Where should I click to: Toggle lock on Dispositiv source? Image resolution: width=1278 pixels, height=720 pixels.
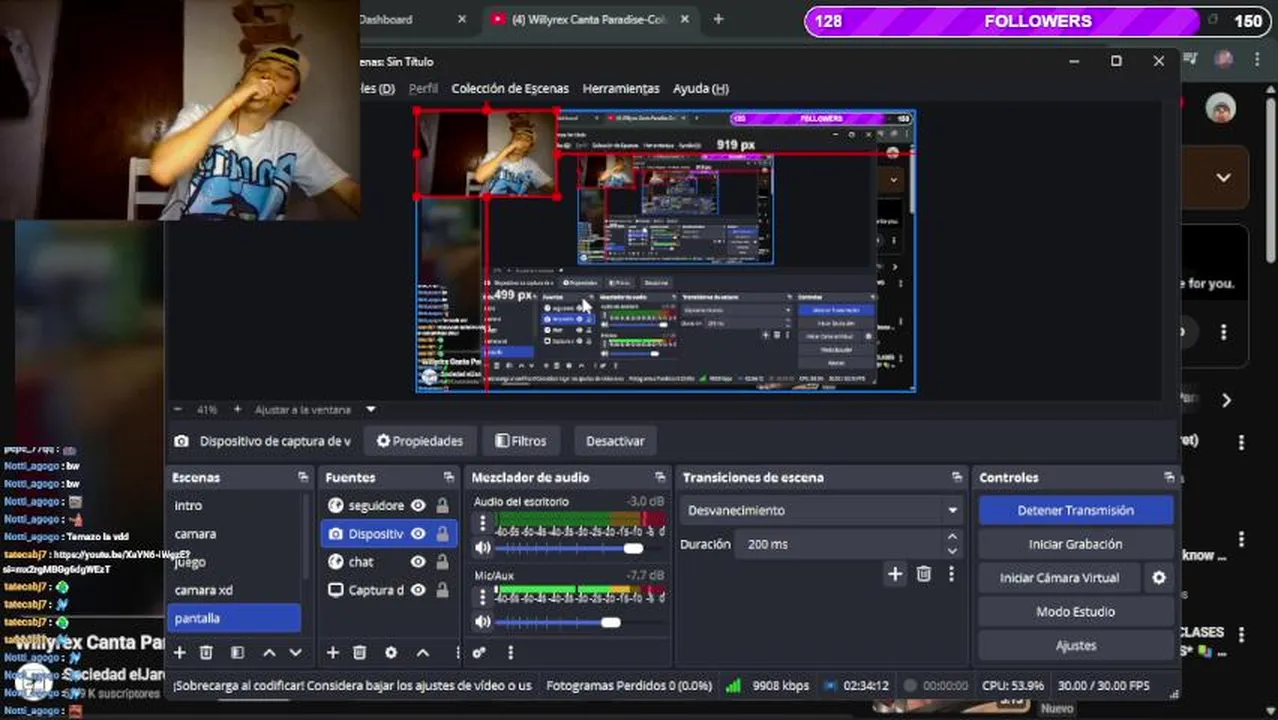(442, 534)
